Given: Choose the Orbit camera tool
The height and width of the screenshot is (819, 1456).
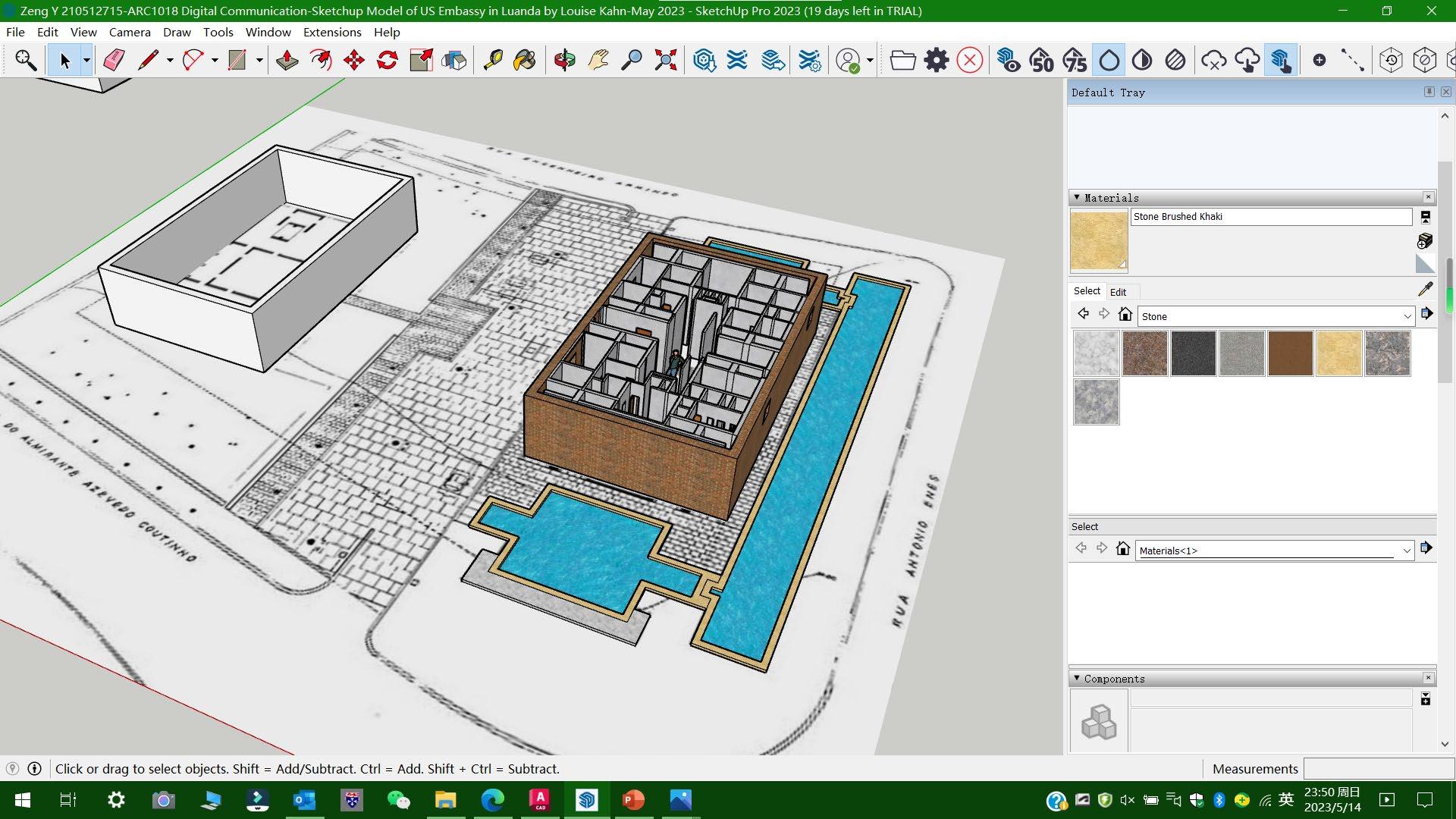Looking at the screenshot, I should [564, 60].
